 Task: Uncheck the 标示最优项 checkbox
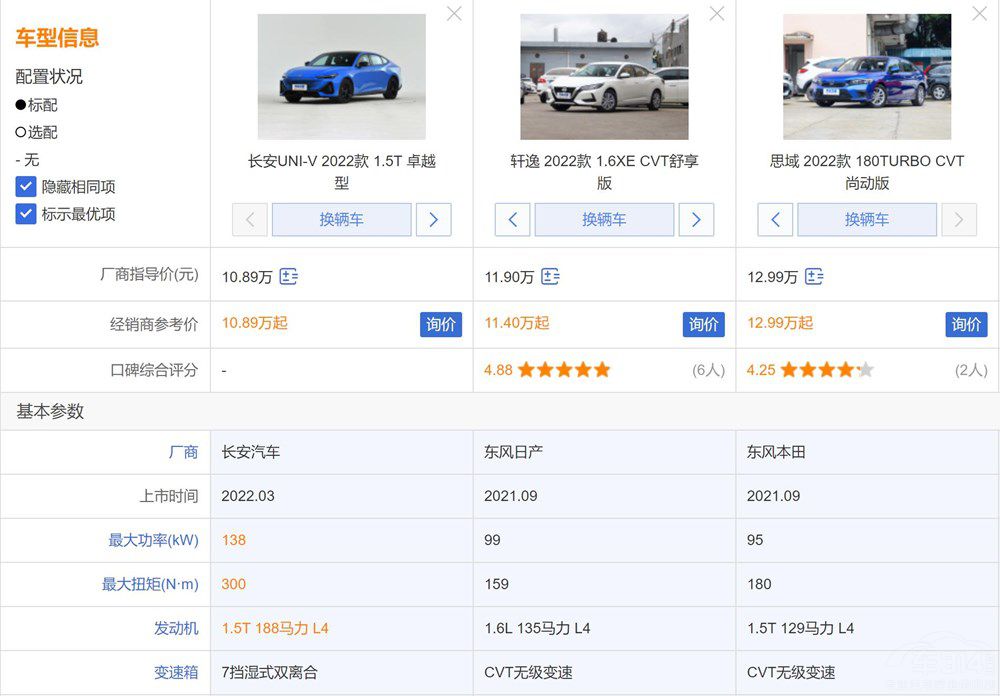click(26, 214)
